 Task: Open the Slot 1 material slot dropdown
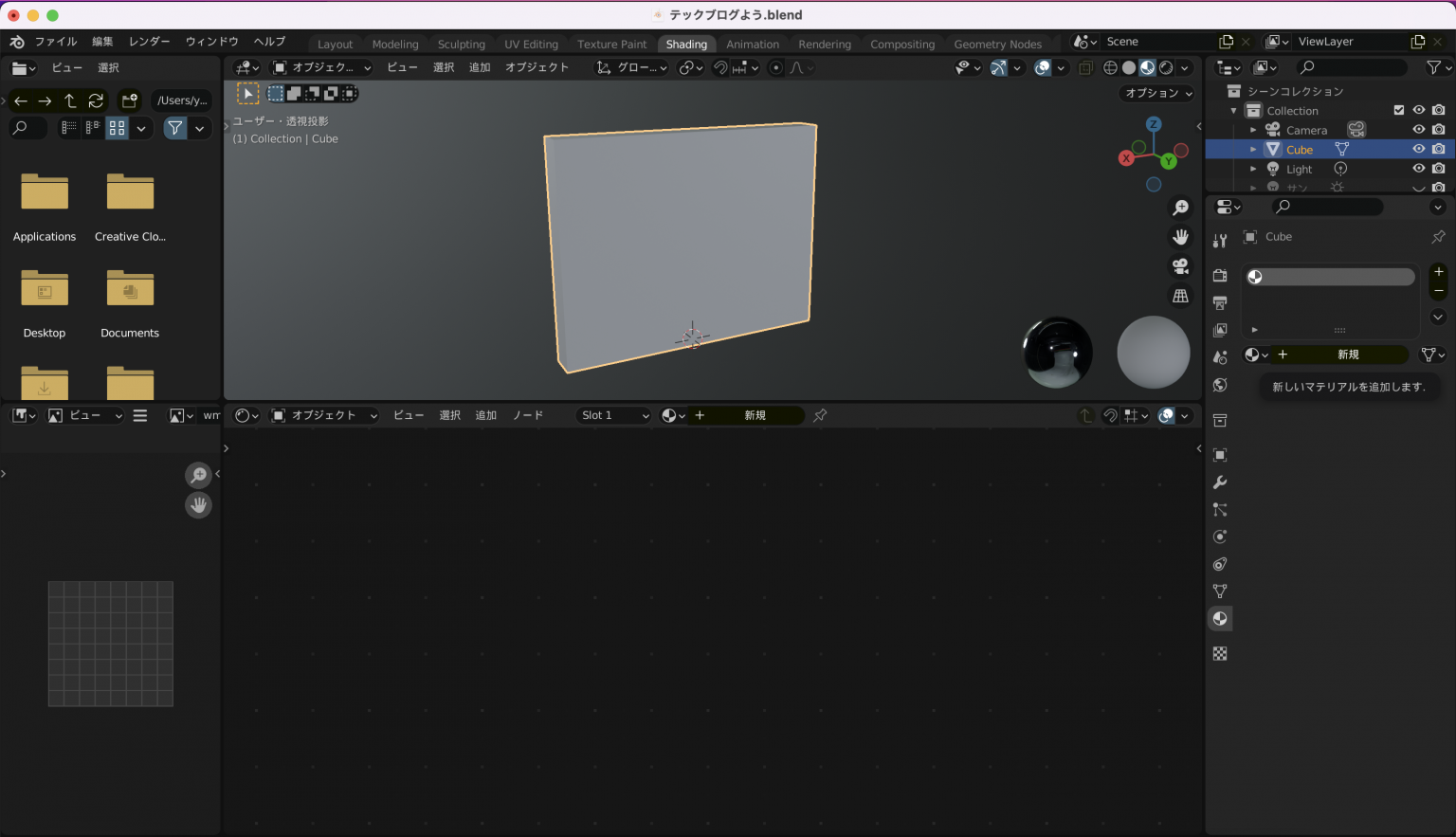click(613, 415)
